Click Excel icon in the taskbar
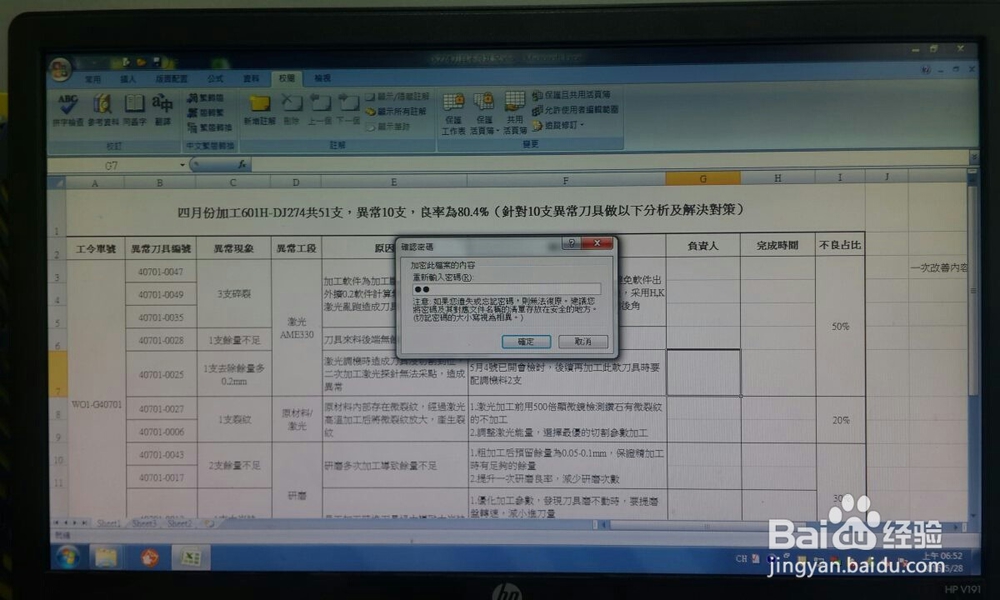Screen dimensions: 1000x600 coord(190,558)
